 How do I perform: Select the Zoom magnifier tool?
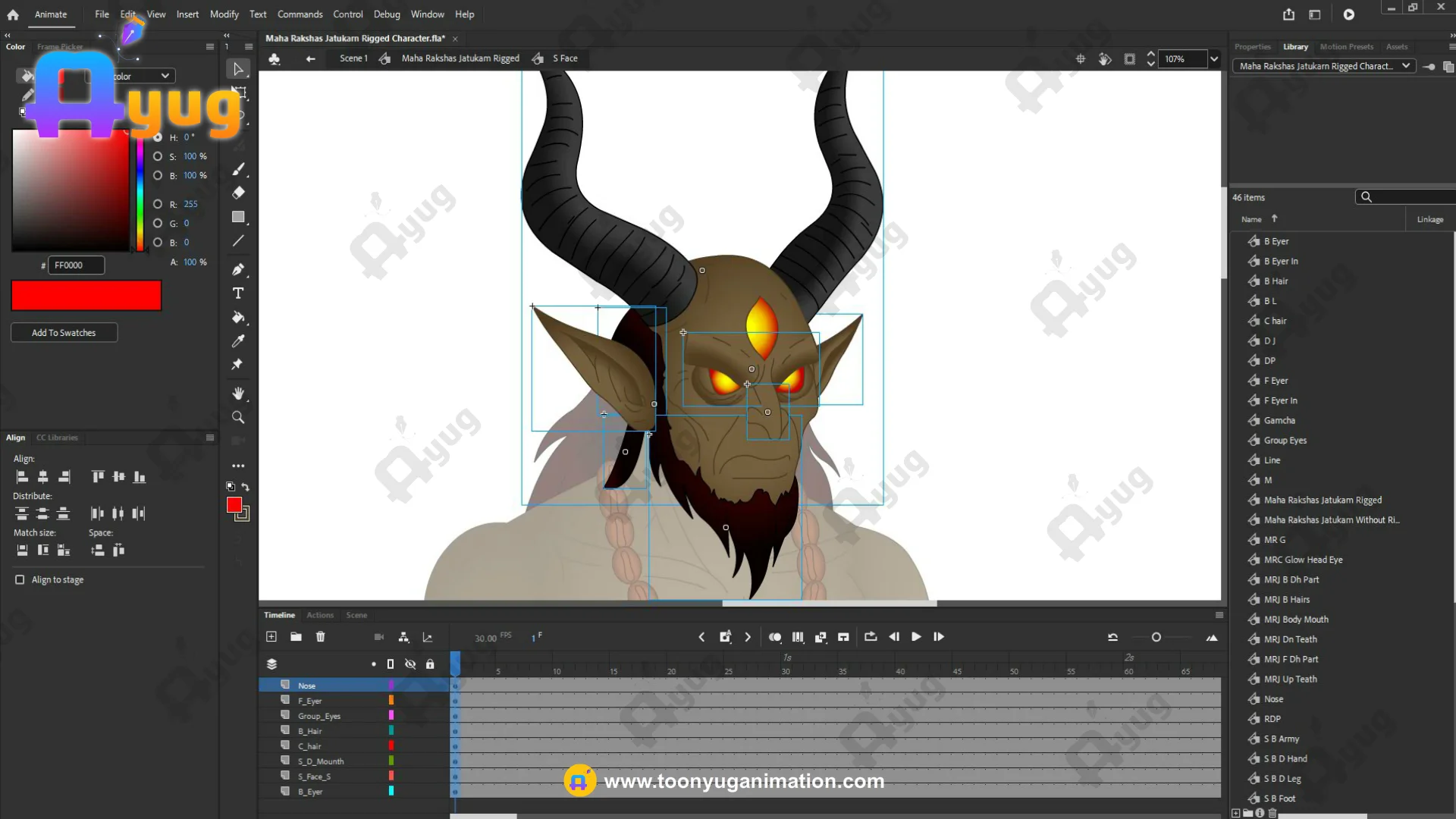tap(238, 418)
